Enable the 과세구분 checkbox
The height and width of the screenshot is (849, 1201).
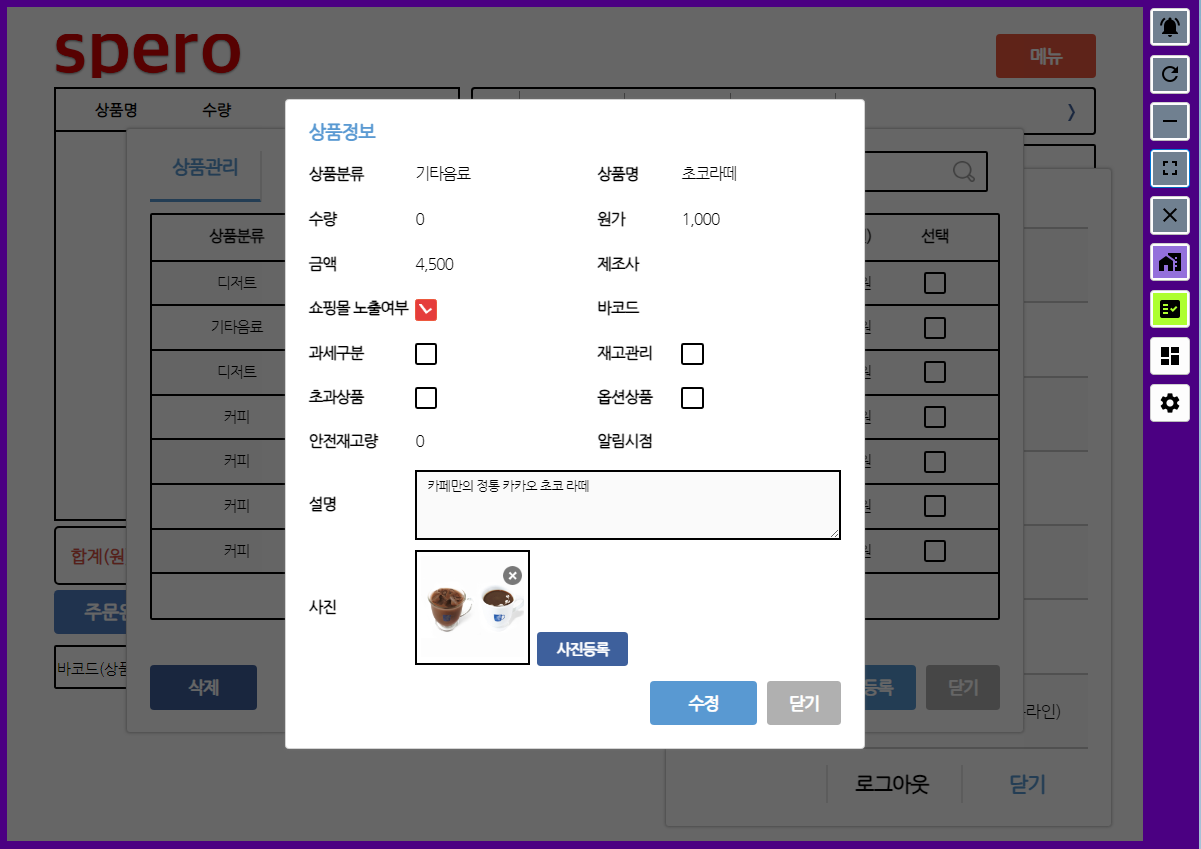click(x=426, y=354)
